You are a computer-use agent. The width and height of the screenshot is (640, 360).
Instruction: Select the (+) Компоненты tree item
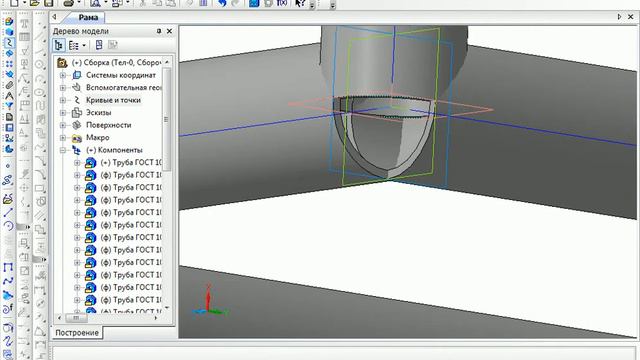point(114,150)
